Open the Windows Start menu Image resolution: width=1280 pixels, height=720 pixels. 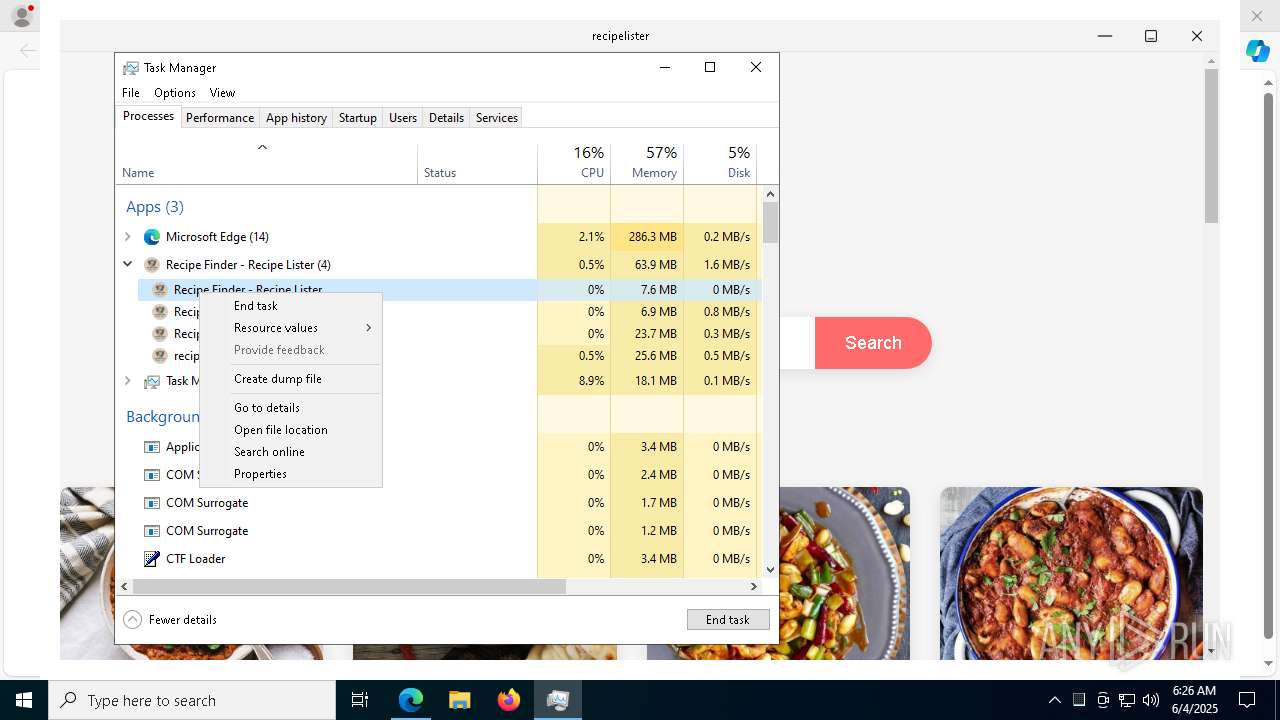[24, 700]
